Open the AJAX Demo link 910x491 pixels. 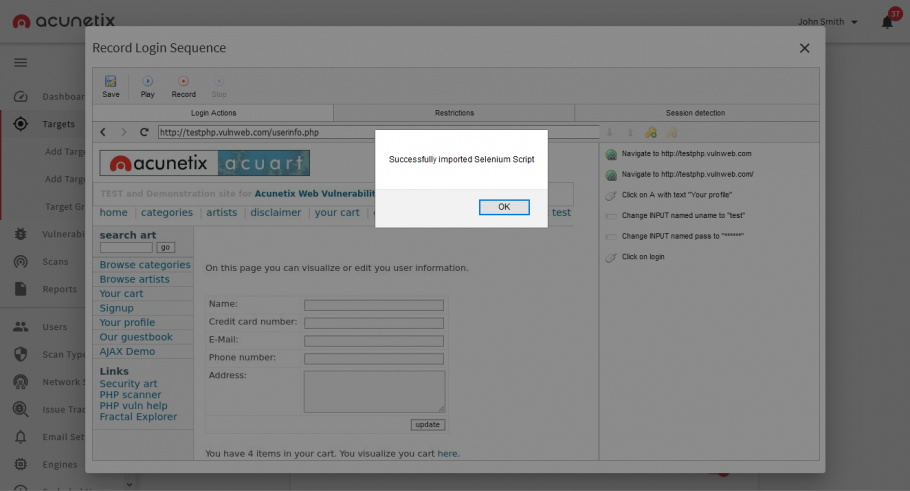coord(127,352)
